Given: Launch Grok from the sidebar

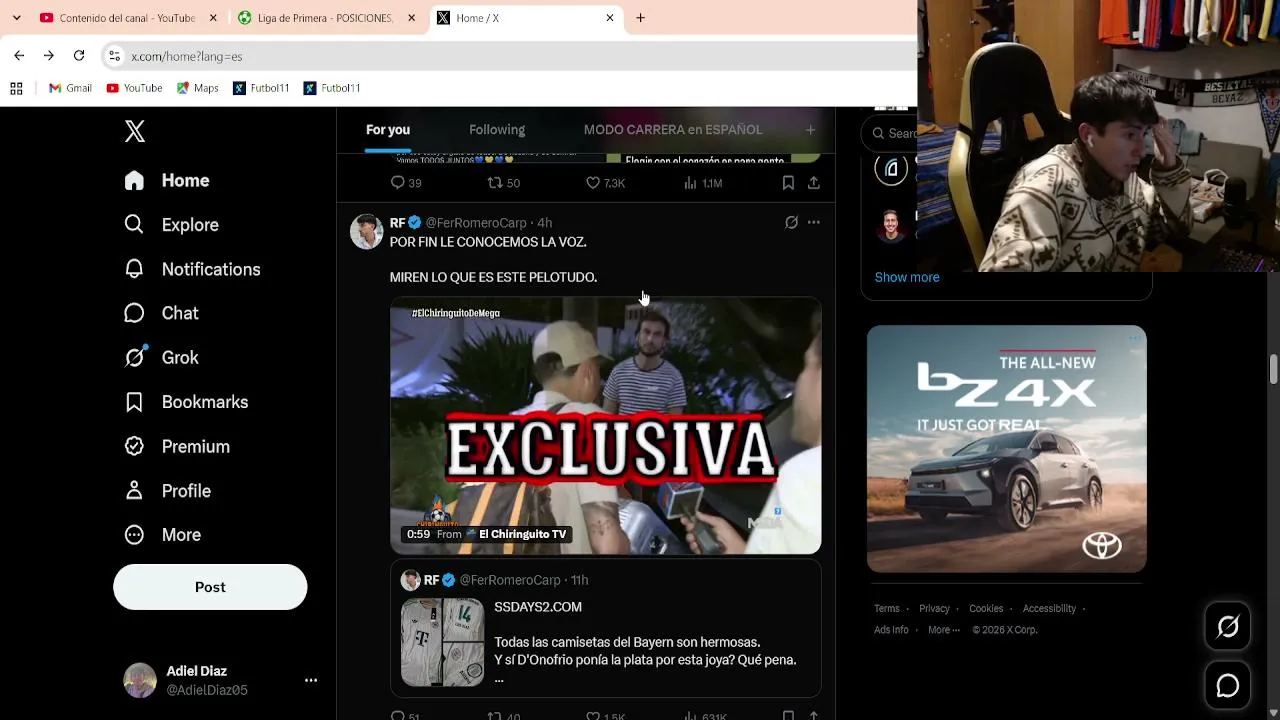Looking at the screenshot, I should [161, 357].
